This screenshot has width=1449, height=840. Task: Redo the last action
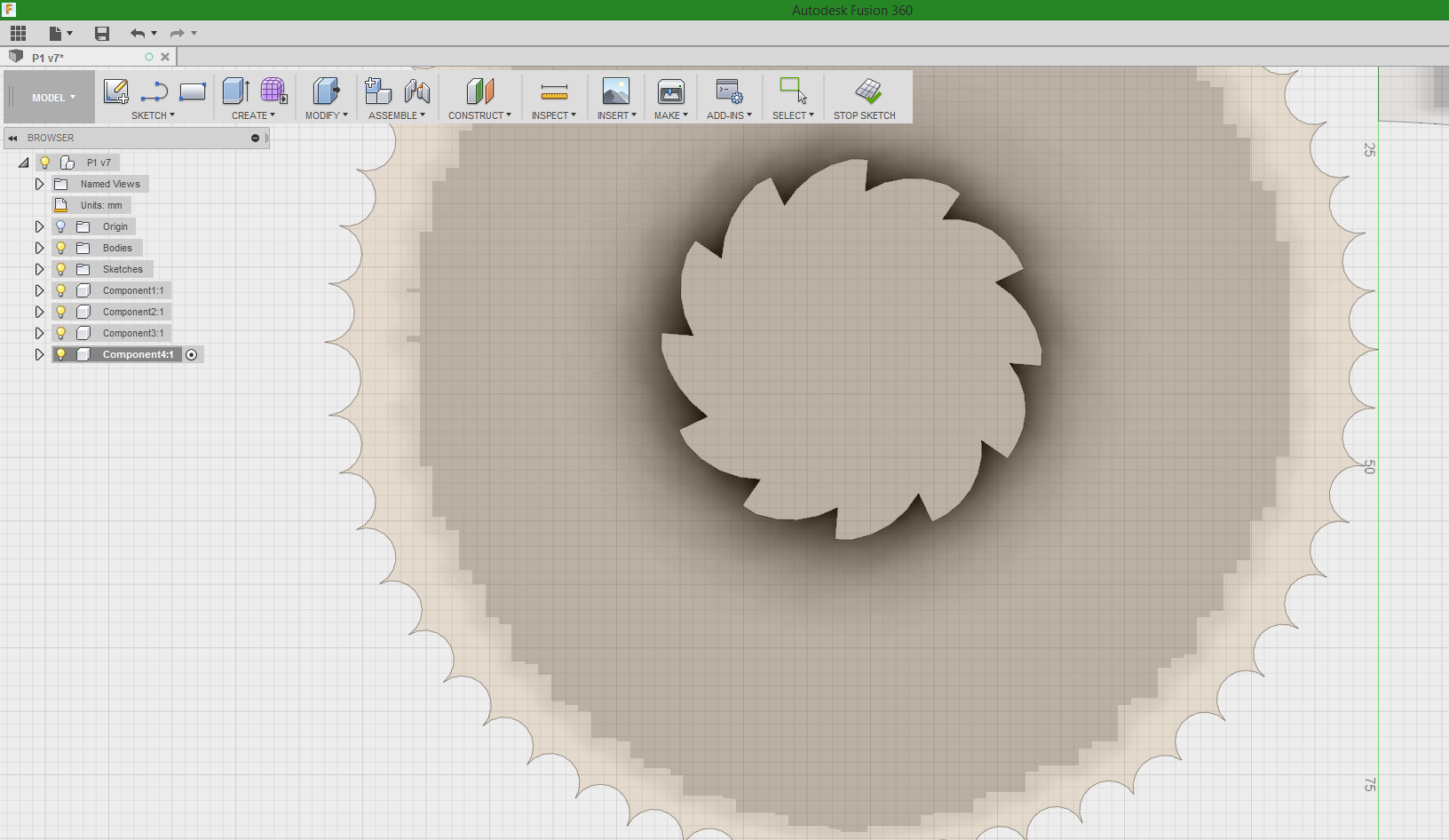(x=178, y=34)
